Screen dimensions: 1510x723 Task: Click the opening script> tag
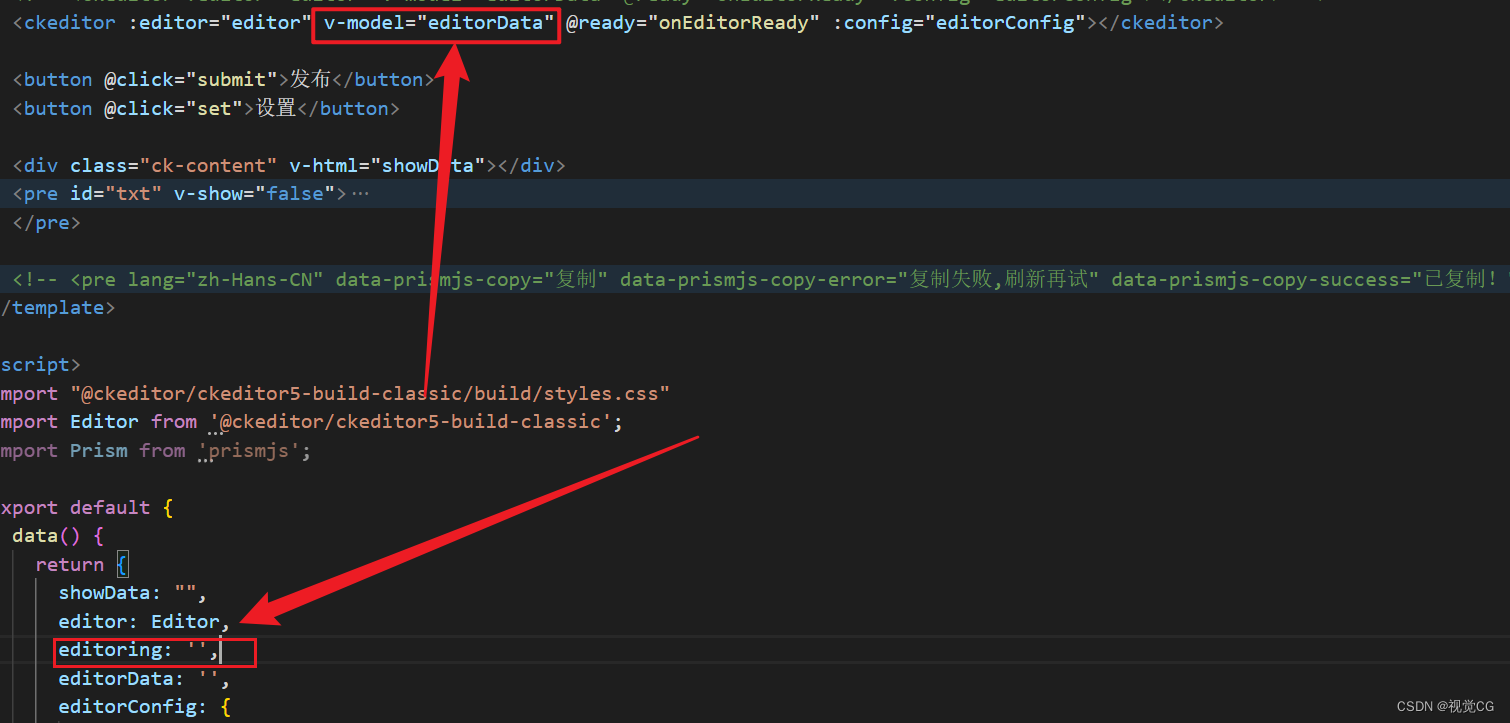(x=41, y=365)
